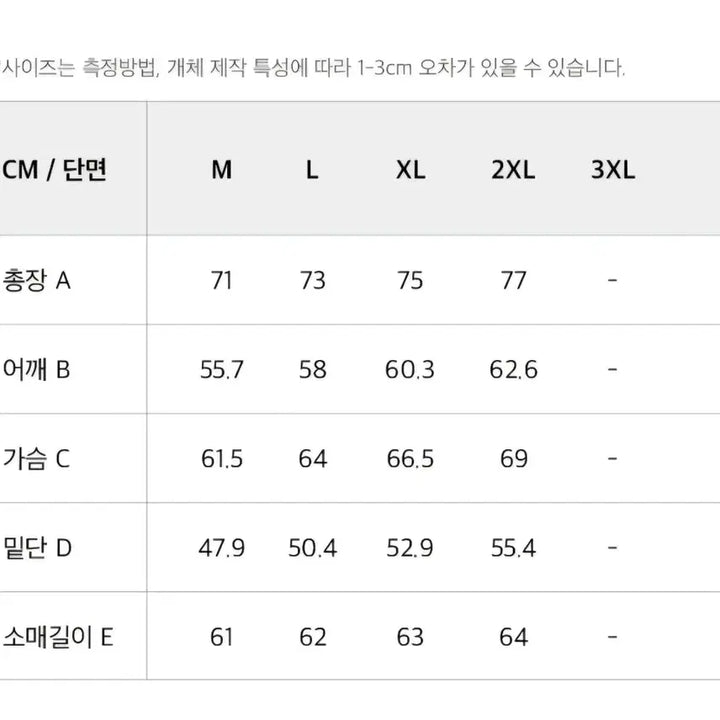Click the 3XL size column header
The width and height of the screenshot is (720, 720).
[x=612, y=170]
